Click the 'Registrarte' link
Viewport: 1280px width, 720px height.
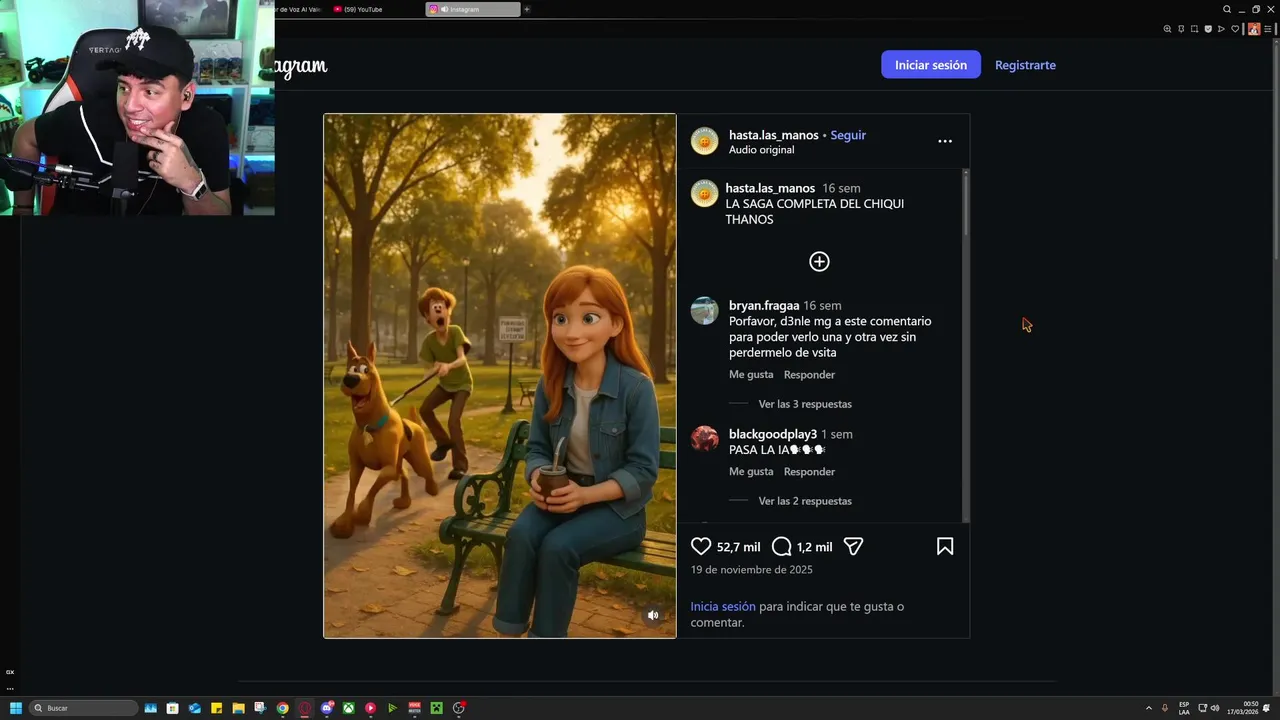[x=1025, y=65]
